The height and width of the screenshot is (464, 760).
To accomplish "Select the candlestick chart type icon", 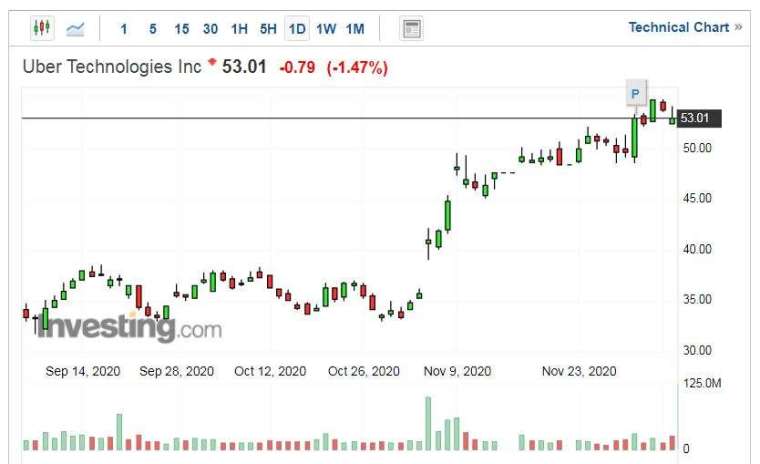I will coord(42,28).
